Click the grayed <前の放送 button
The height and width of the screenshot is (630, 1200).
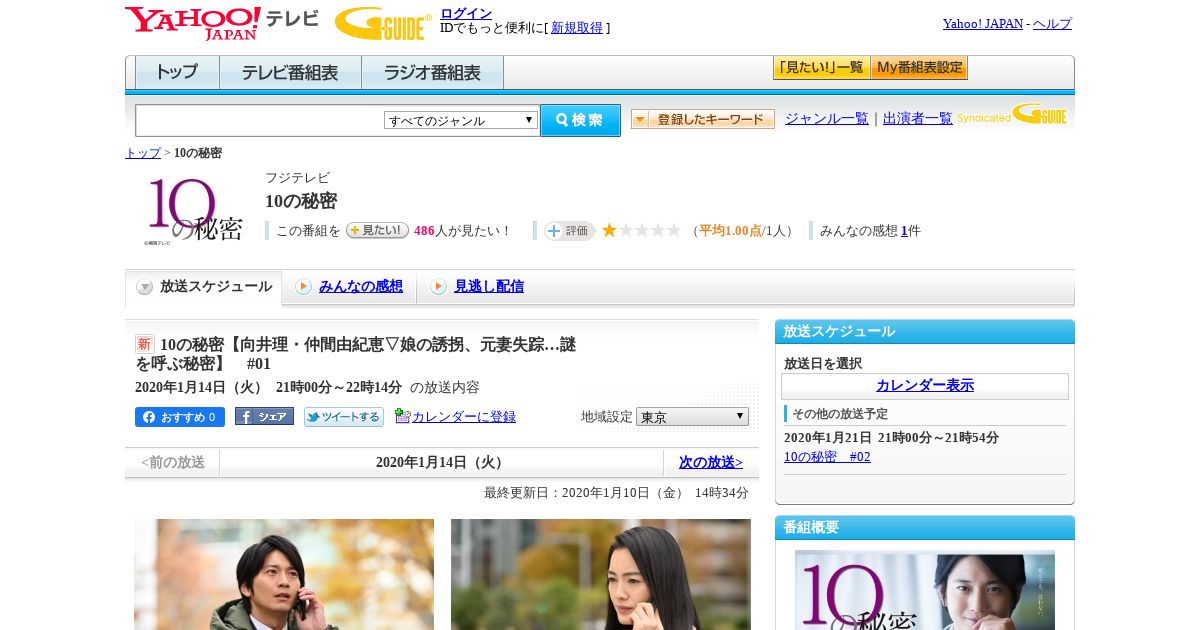173,462
